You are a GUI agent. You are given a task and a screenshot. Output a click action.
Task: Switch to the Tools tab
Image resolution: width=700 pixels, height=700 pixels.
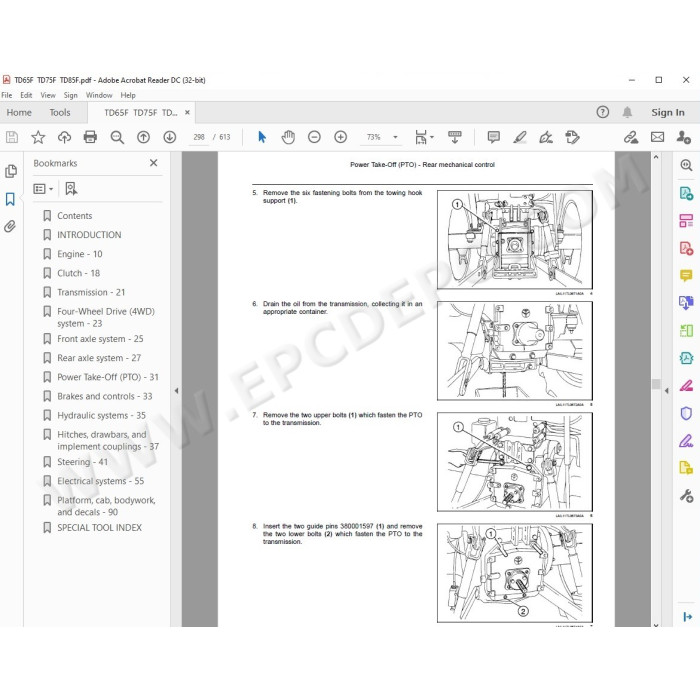(60, 112)
